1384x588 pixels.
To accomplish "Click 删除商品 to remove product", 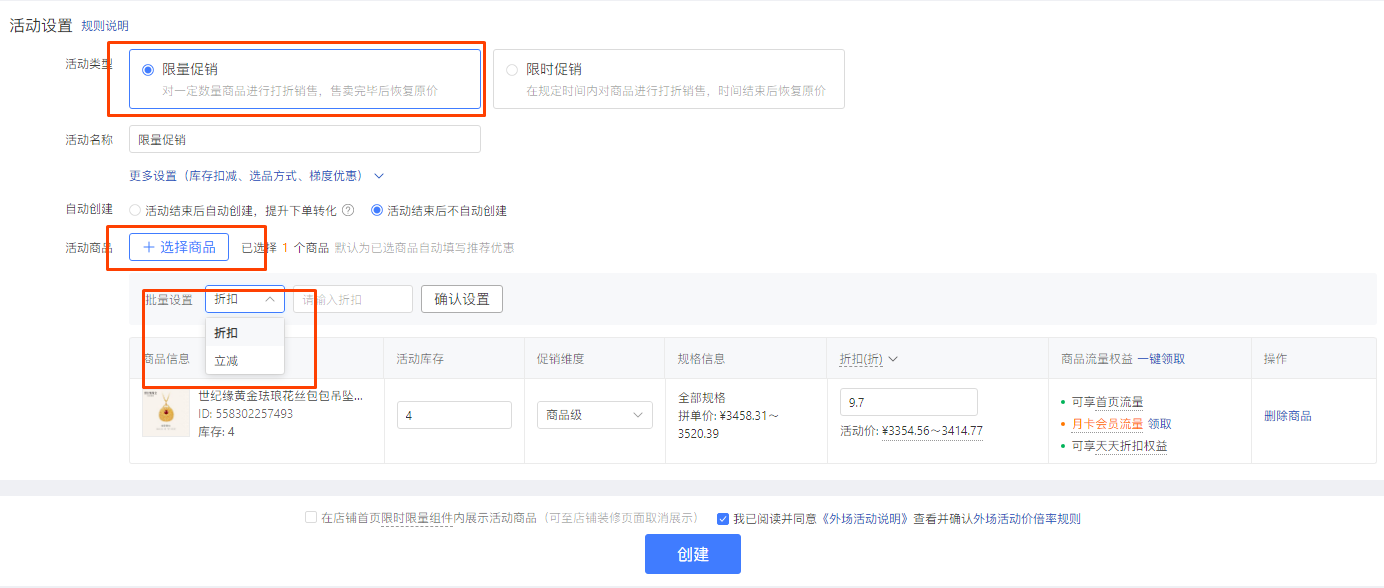I will coord(1288,416).
